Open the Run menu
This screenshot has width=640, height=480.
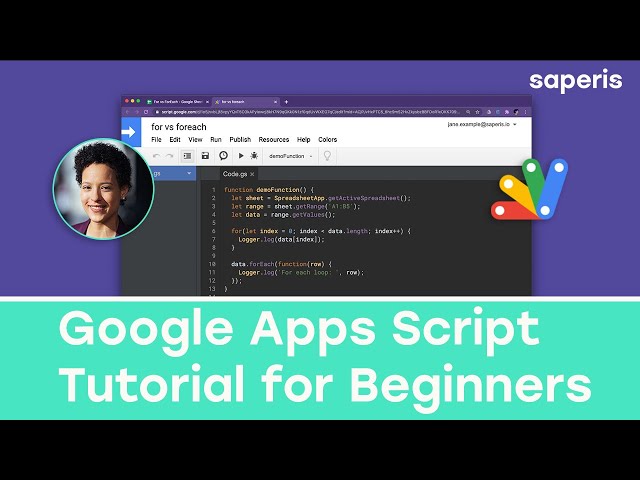tap(216, 140)
